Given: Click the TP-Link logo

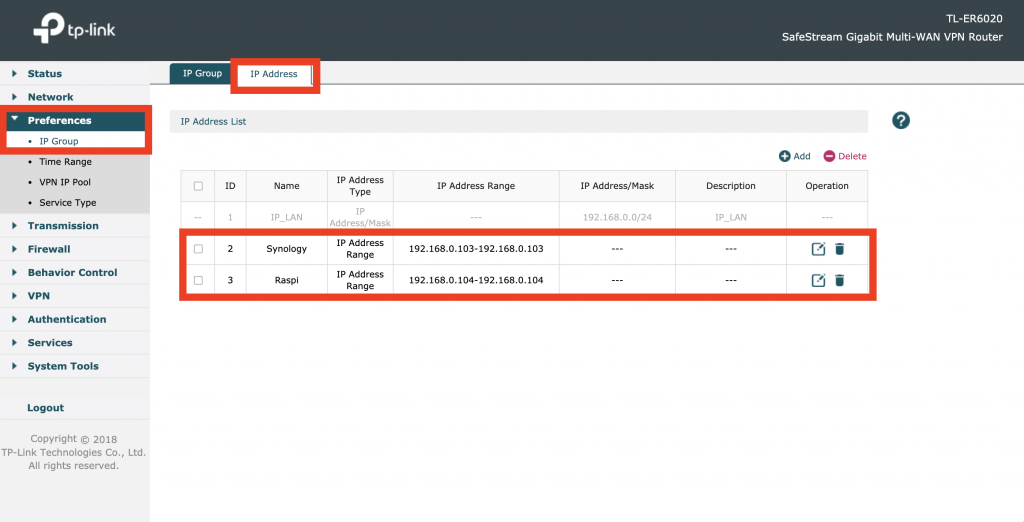Looking at the screenshot, I should pos(74,30).
